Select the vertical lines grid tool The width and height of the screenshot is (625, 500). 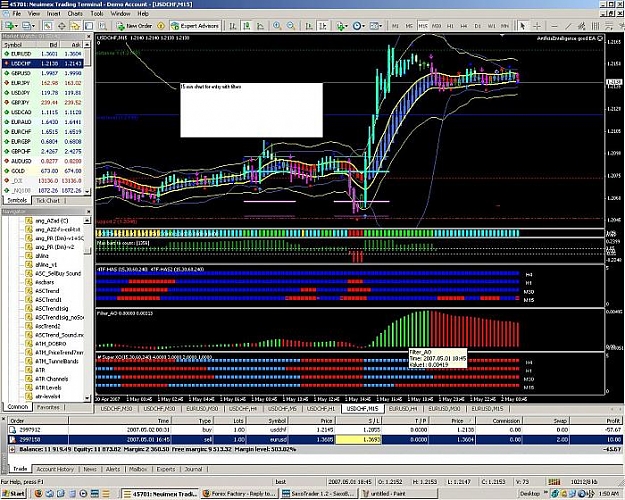tap(595, 26)
